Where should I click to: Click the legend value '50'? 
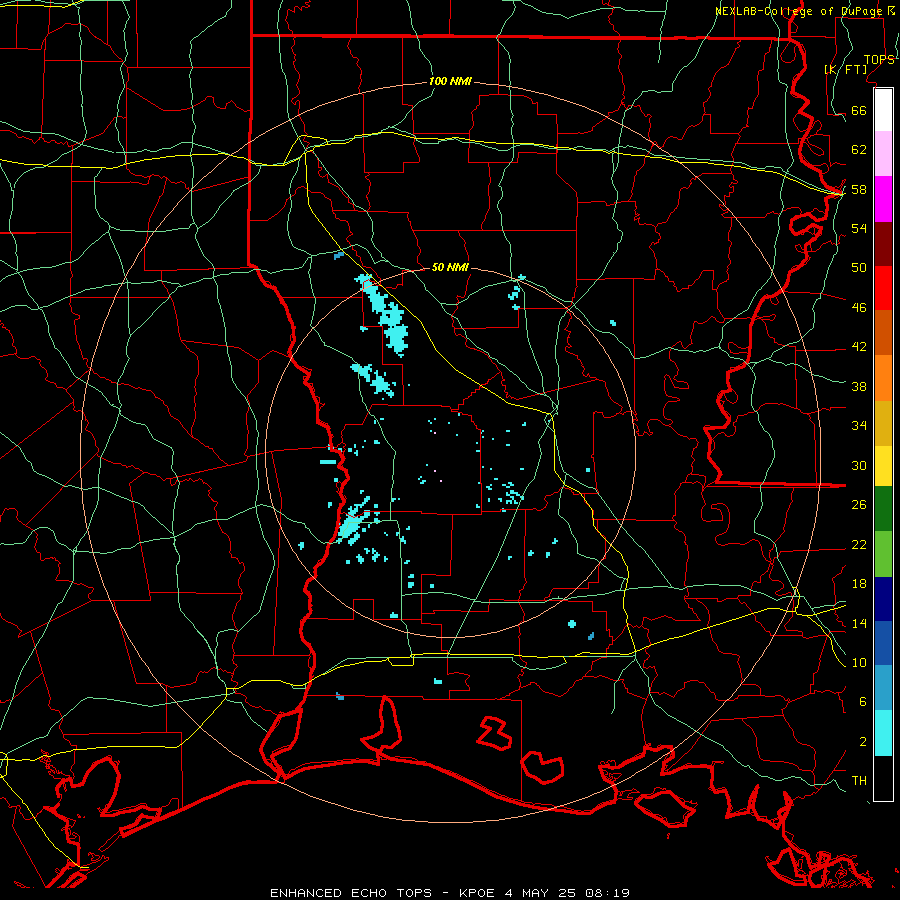click(x=859, y=267)
